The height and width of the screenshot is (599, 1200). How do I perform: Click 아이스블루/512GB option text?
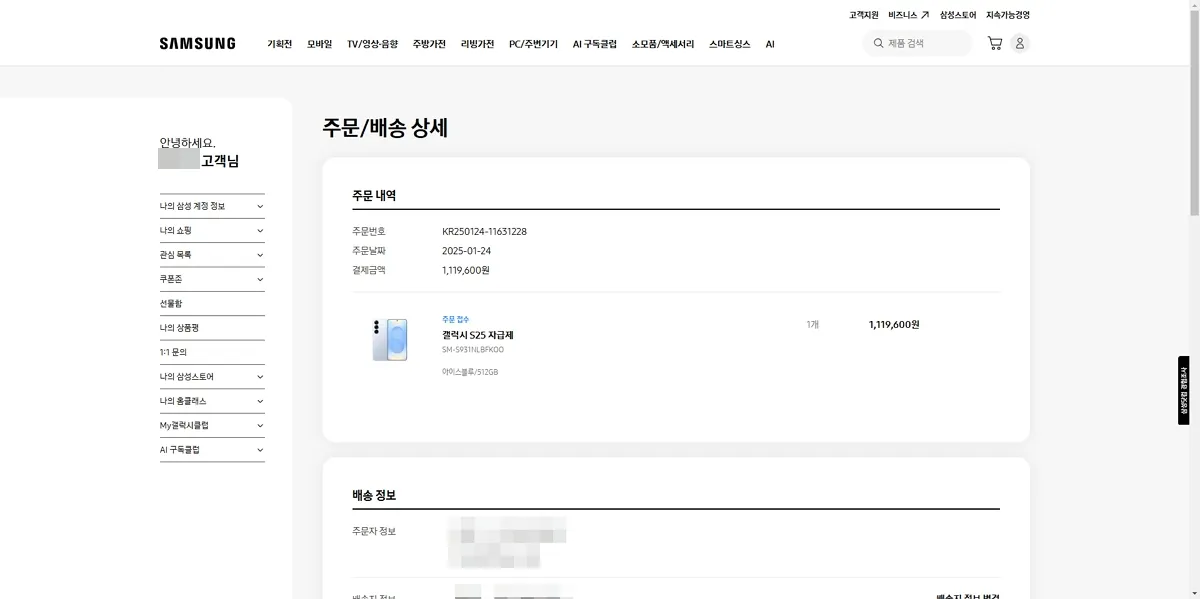click(x=470, y=372)
